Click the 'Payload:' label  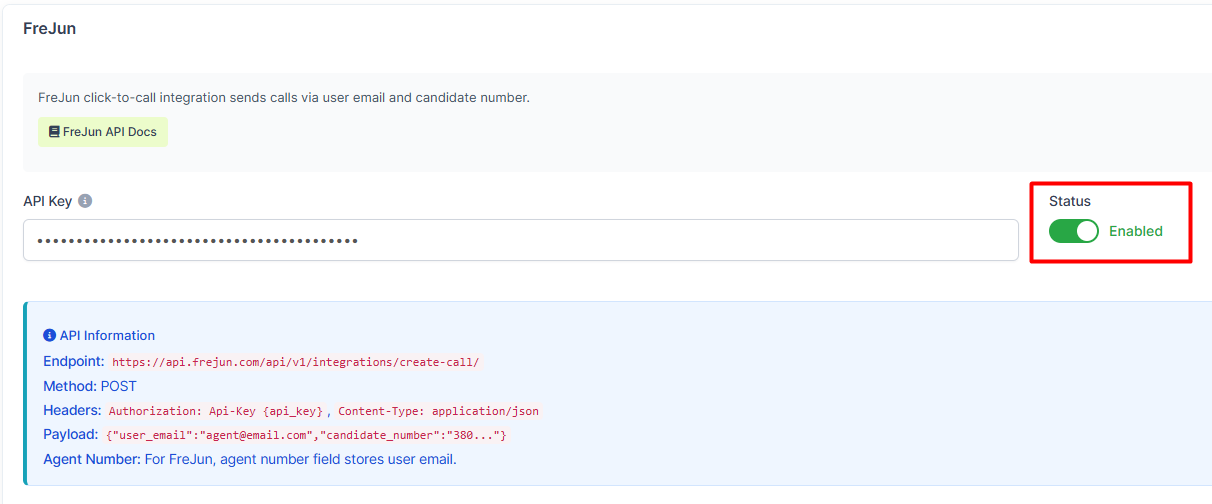(71, 435)
